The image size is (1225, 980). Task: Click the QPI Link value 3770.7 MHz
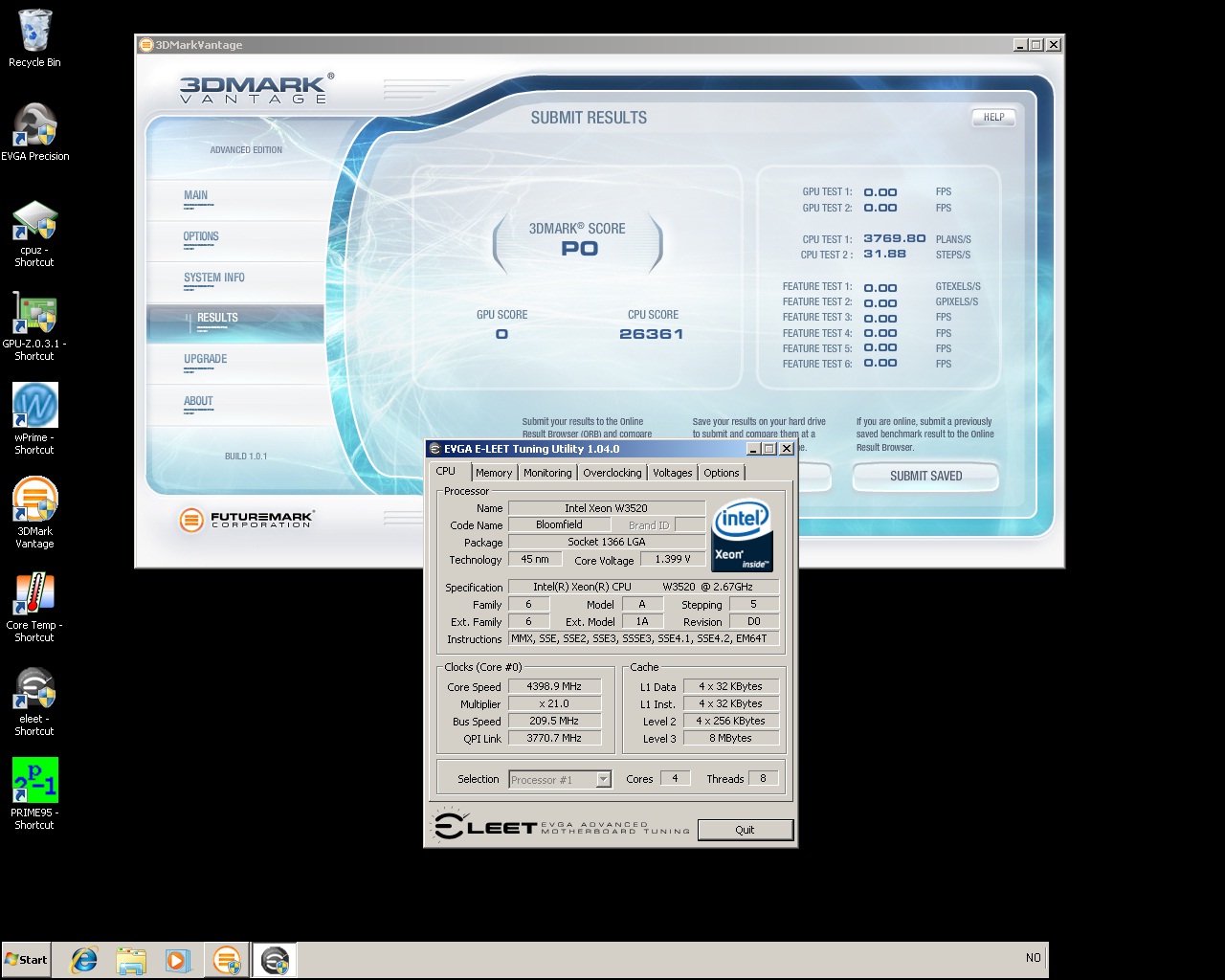pyautogui.click(x=554, y=738)
